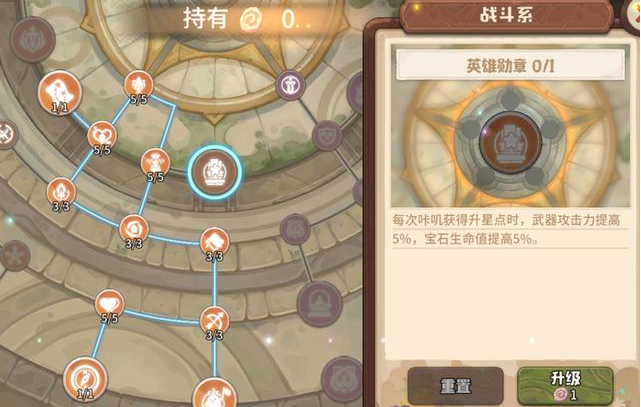Select the heart skill node marked 5/5
641x407 pixels.
point(109,305)
